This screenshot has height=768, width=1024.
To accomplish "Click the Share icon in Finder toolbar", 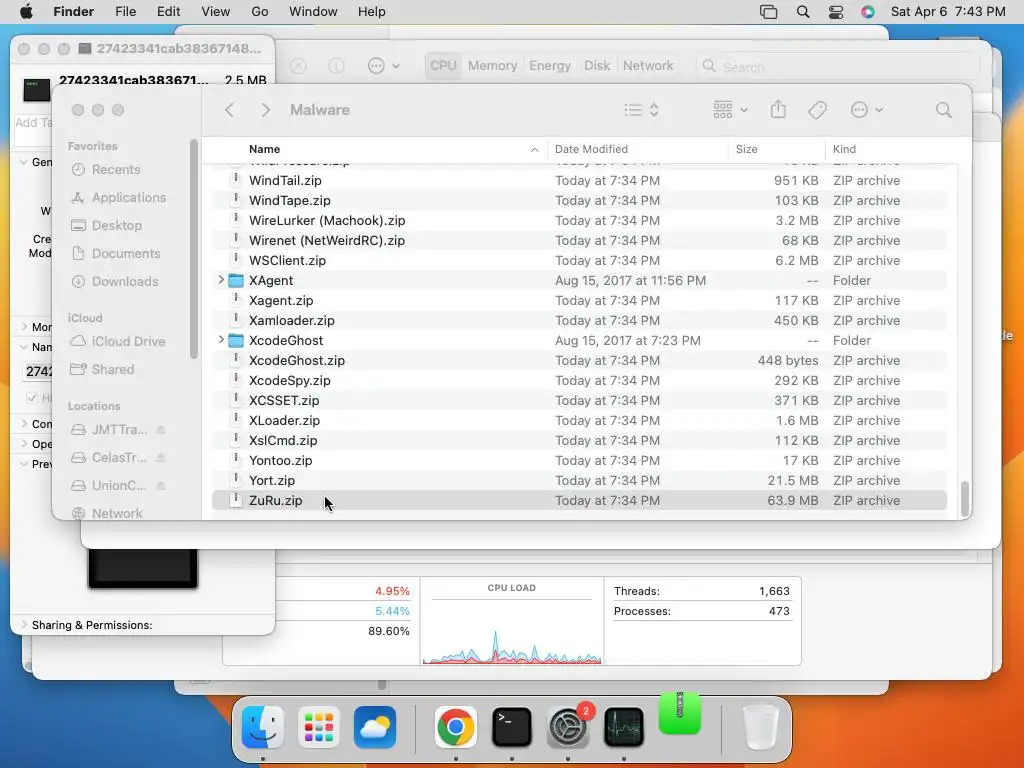I will [x=778, y=109].
